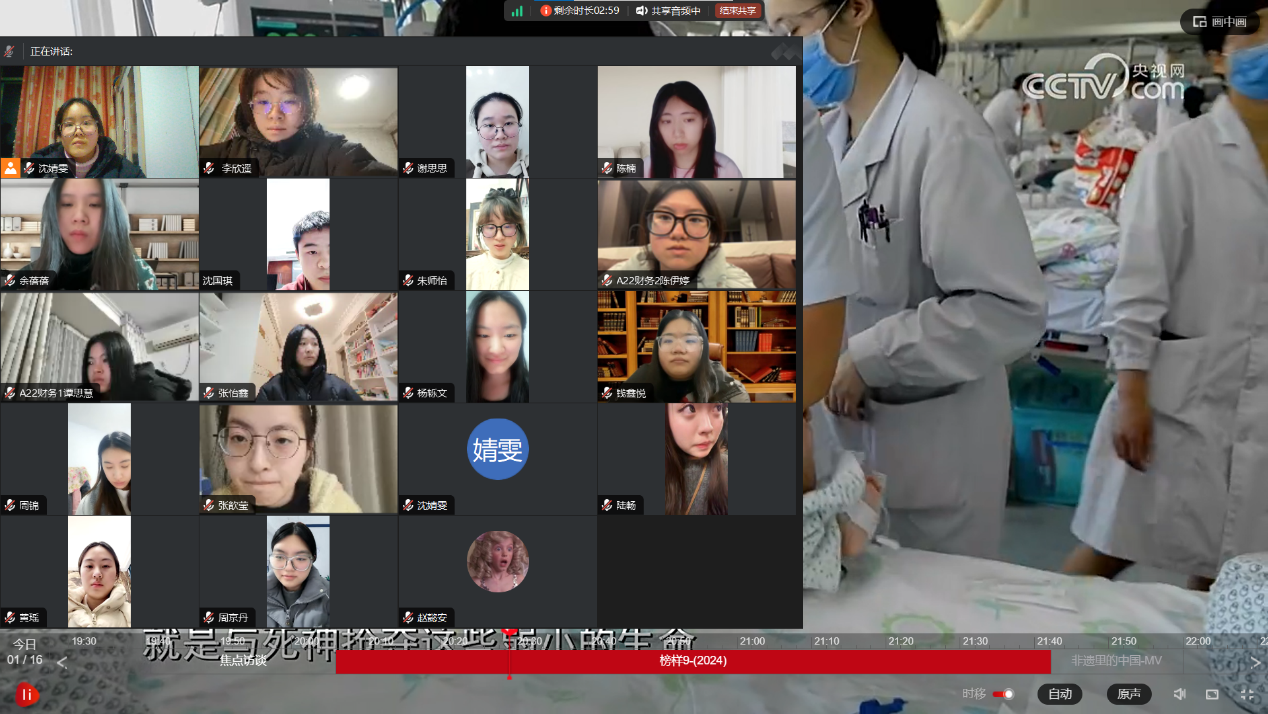Screen dimensions: 1268x714
Task: Select the 焦点访谈 program on timeline
Action: (242, 661)
